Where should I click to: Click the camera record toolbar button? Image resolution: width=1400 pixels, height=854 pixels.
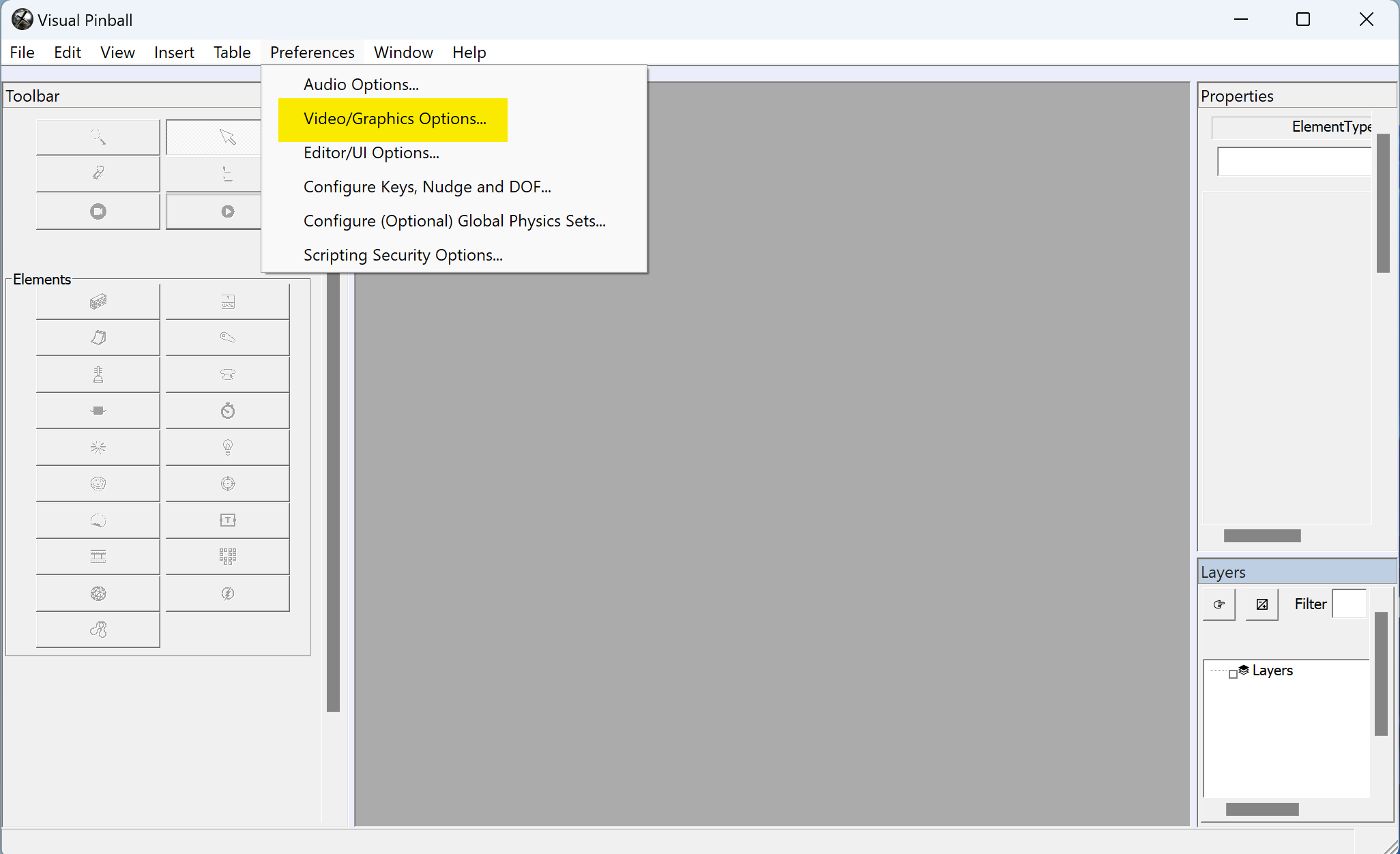coord(98,211)
